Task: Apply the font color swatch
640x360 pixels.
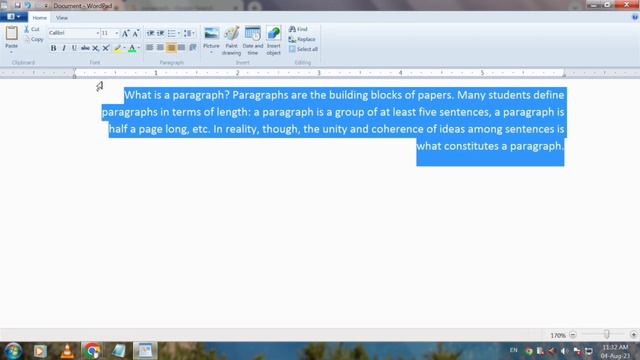Action: pyautogui.click(x=132, y=48)
